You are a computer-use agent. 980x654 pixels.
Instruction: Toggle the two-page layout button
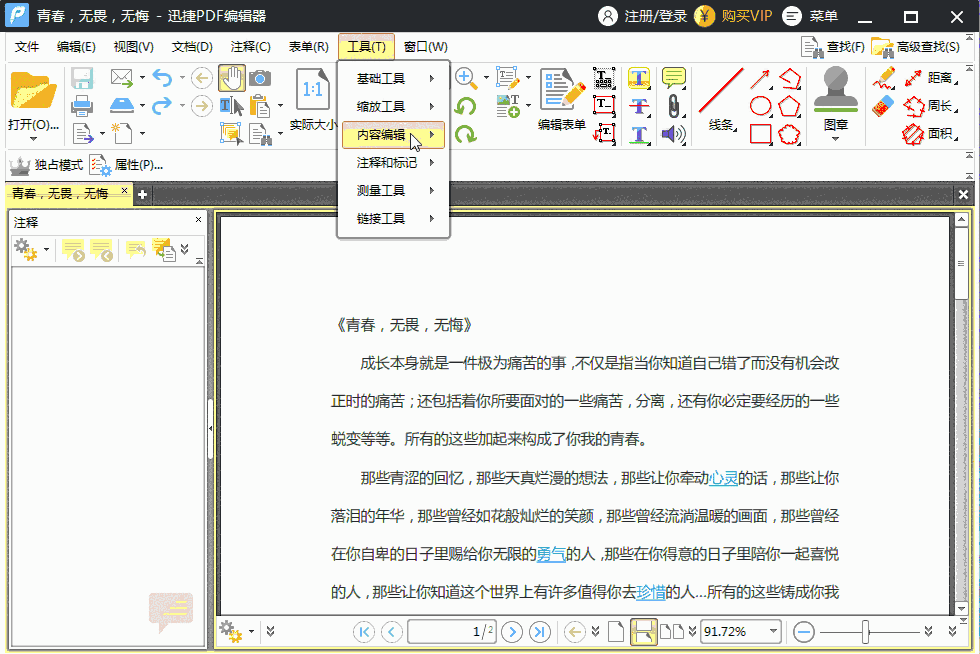672,631
